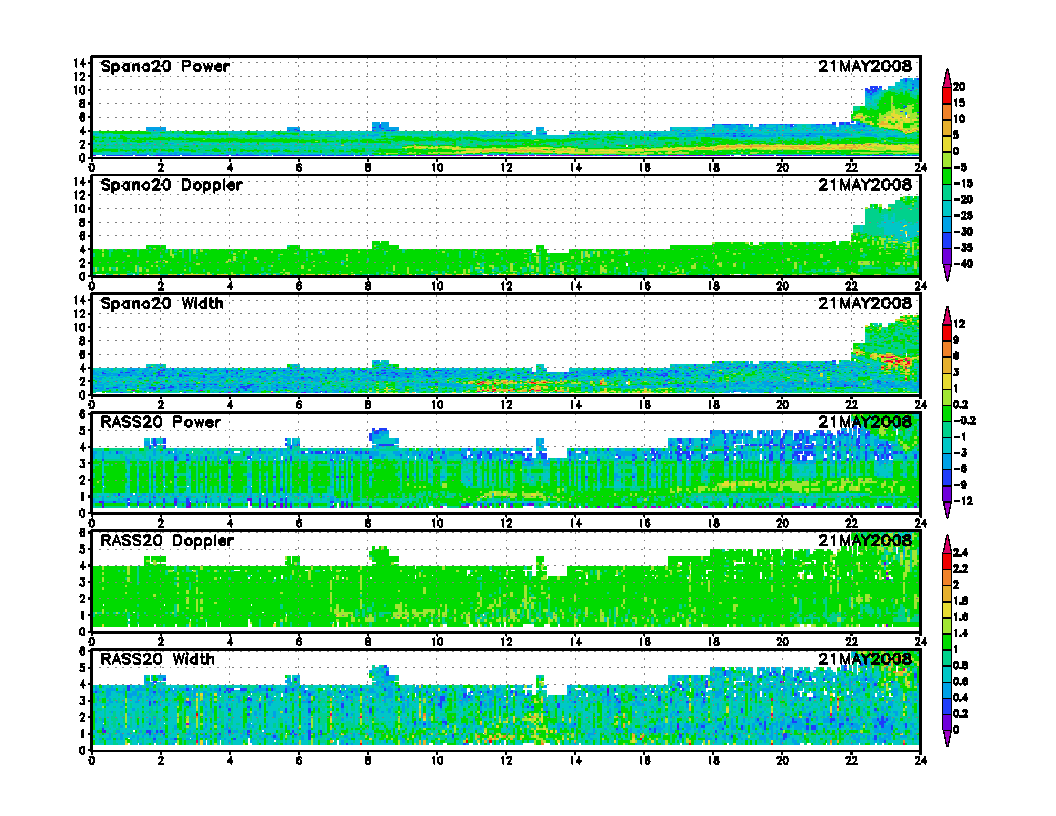1056x816 pixels.
Task: Click the '-0.2' label on the middle colorbar
Action: (964, 421)
